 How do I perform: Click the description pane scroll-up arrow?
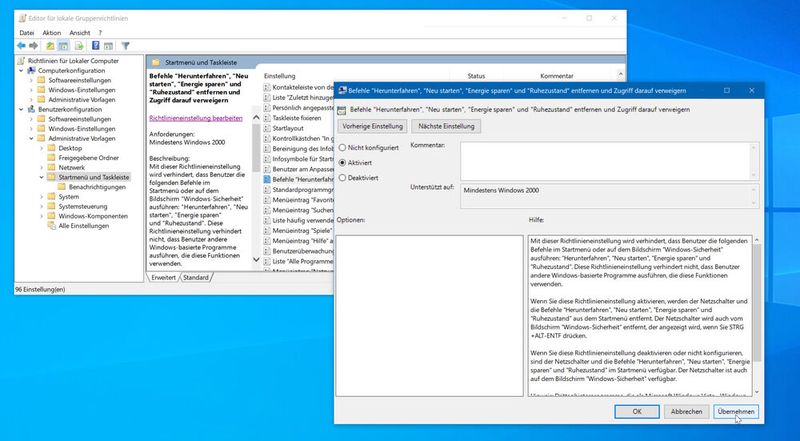coord(256,118)
